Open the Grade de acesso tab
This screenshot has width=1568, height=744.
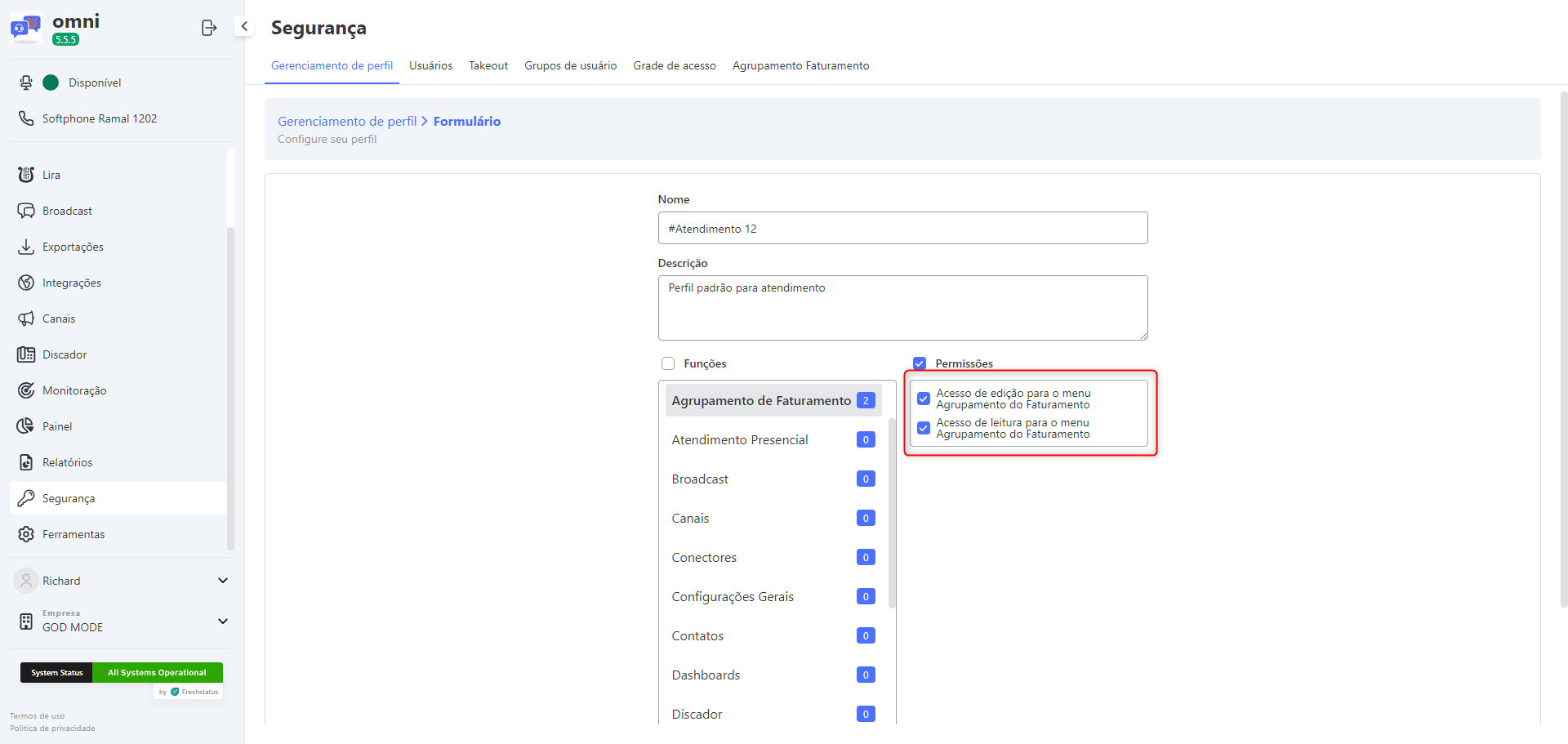pyautogui.click(x=674, y=65)
